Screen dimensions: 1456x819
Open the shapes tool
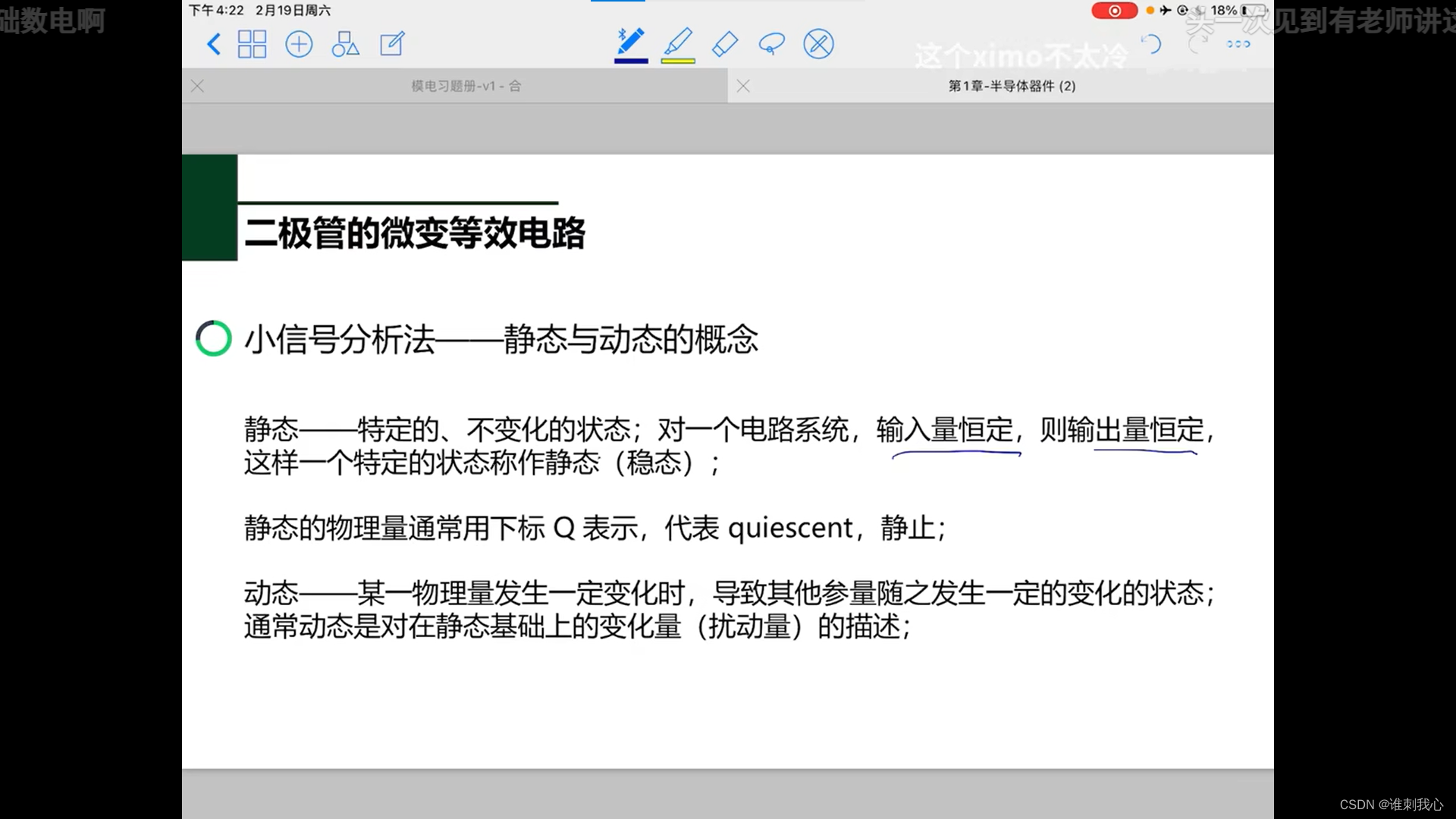tap(345, 44)
